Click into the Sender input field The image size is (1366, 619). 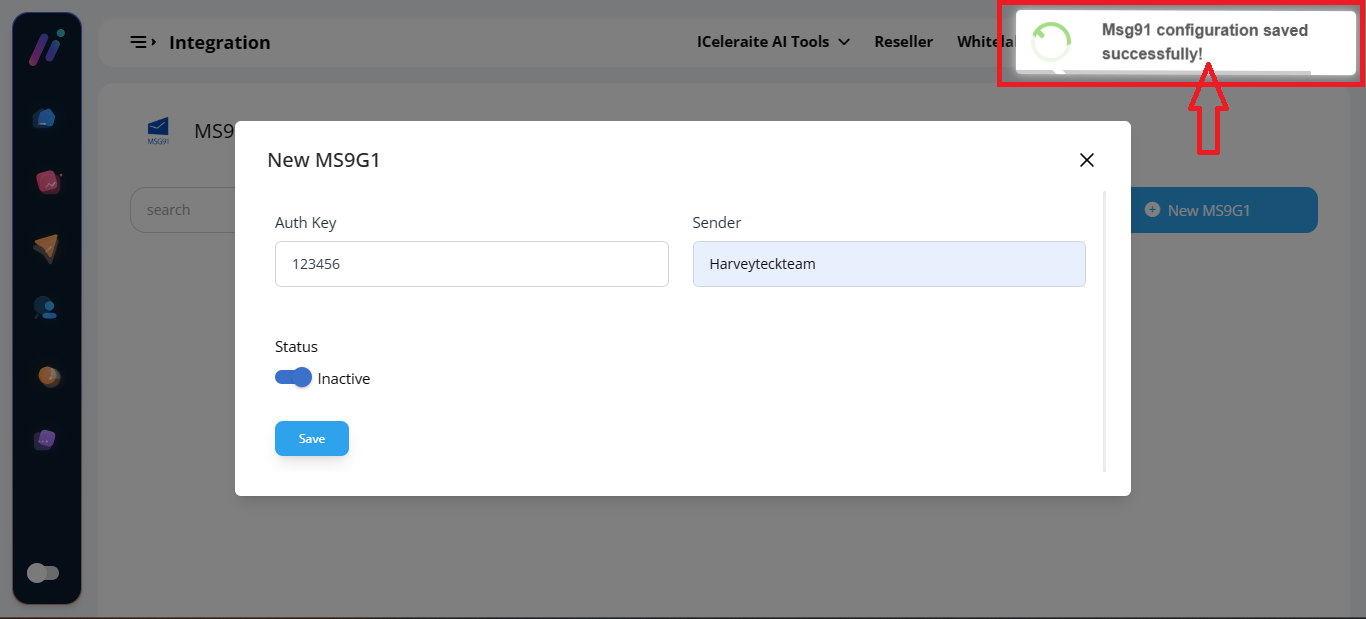point(888,264)
